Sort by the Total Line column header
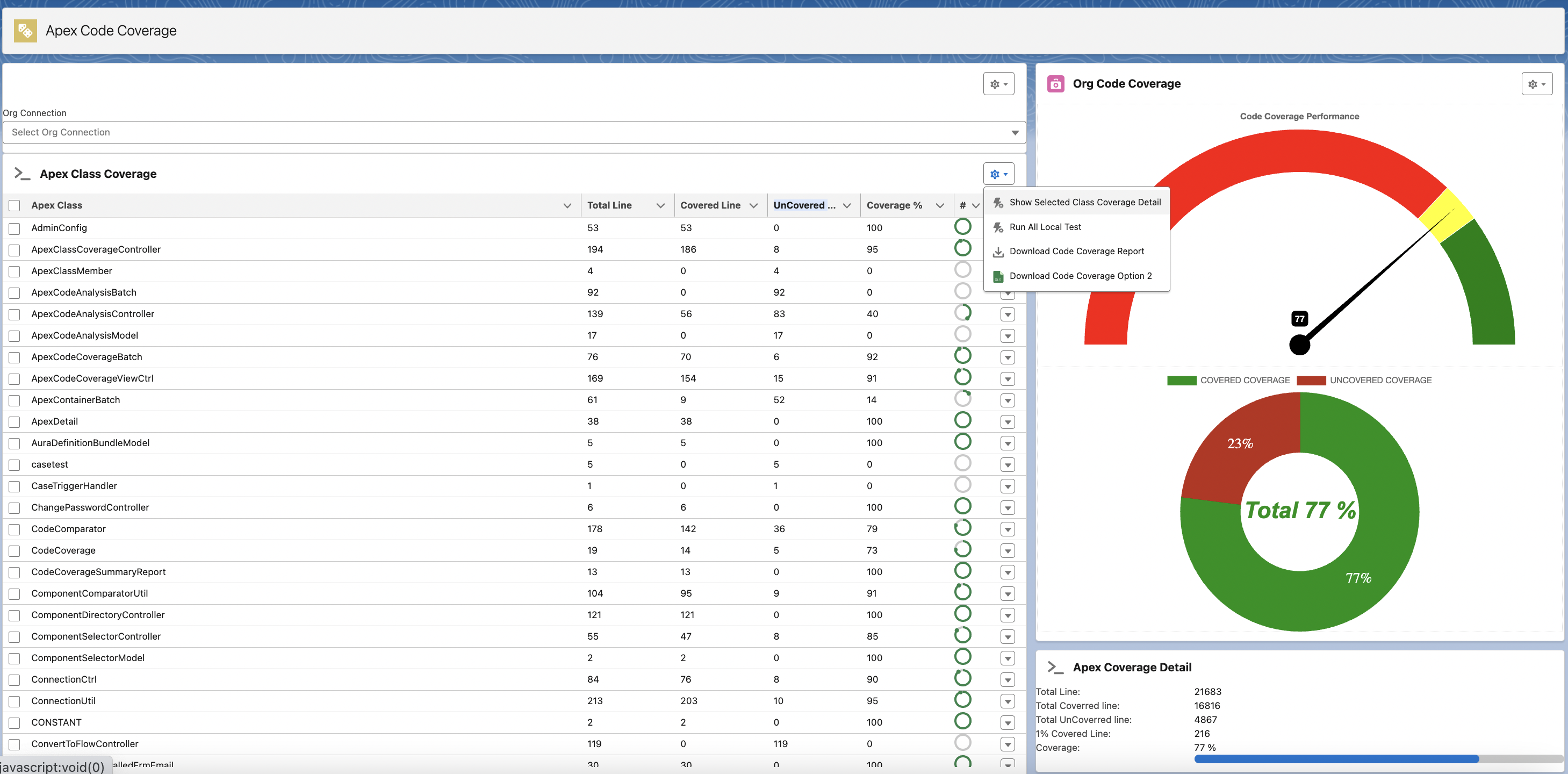This screenshot has width=1568, height=774. click(x=609, y=206)
